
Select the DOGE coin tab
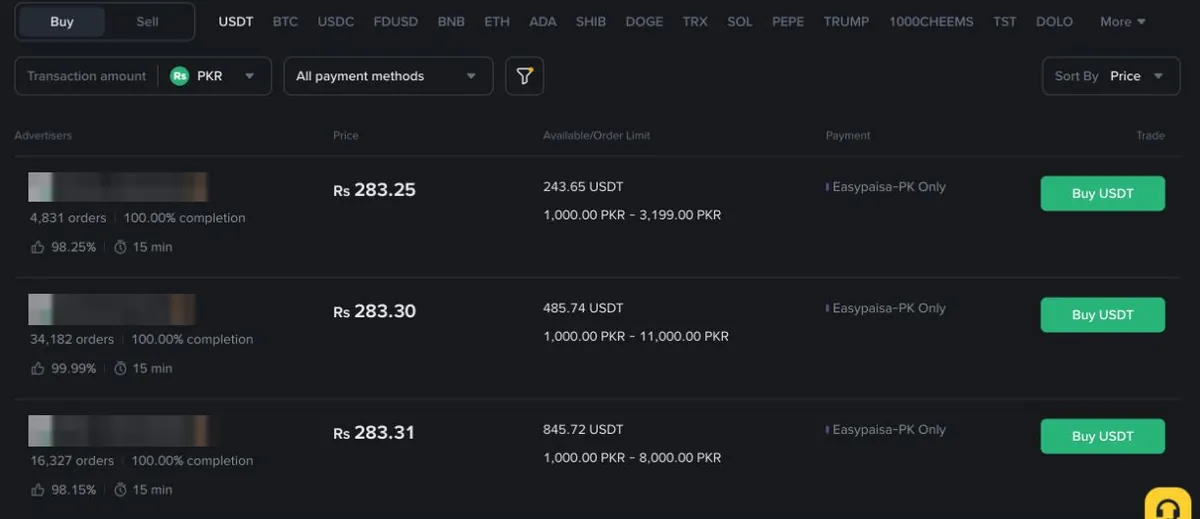[644, 21]
